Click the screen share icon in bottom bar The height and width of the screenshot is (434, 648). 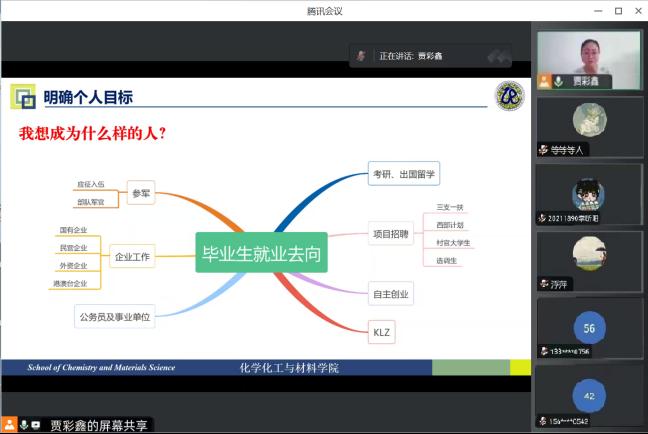point(36,424)
